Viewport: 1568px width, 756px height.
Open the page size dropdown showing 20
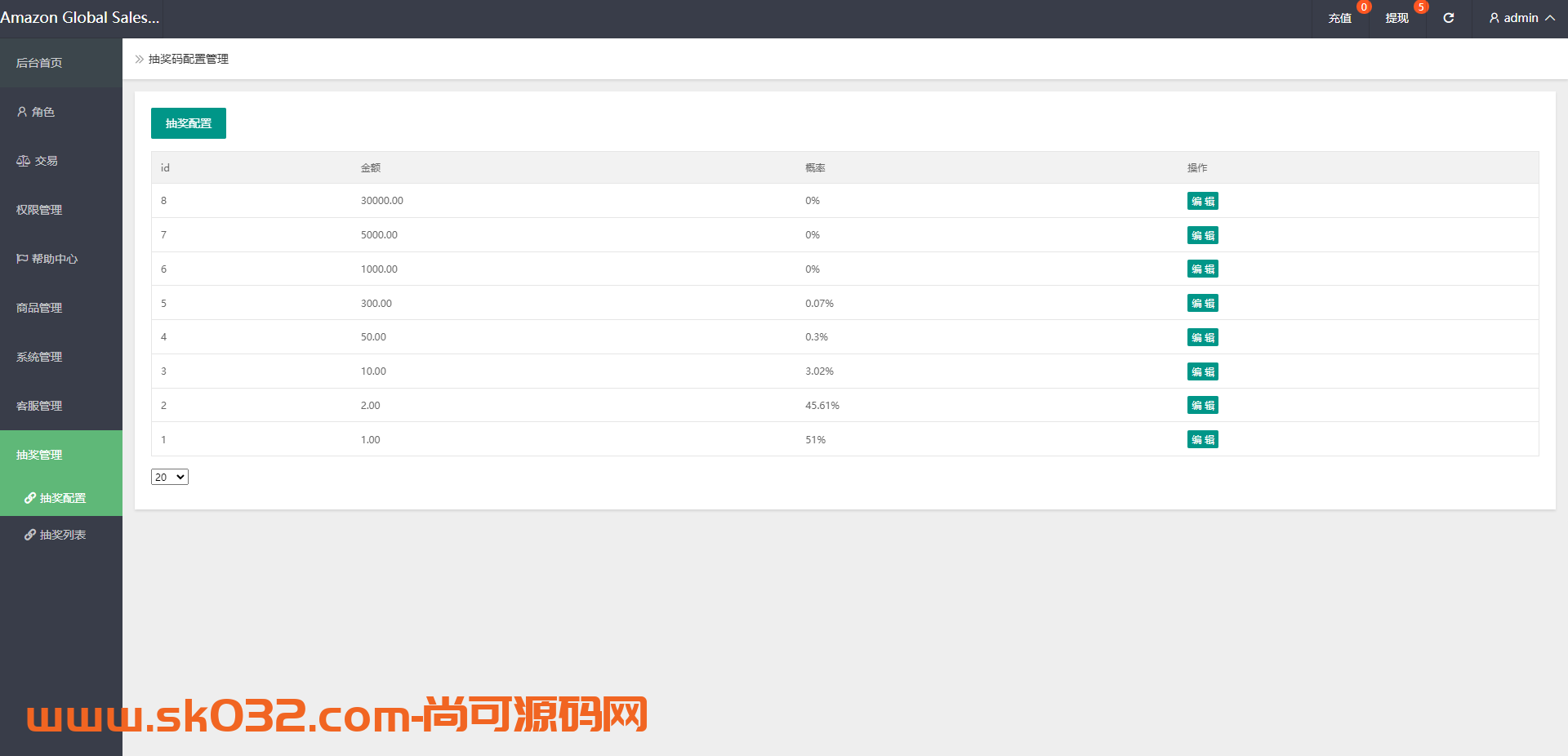coord(170,477)
